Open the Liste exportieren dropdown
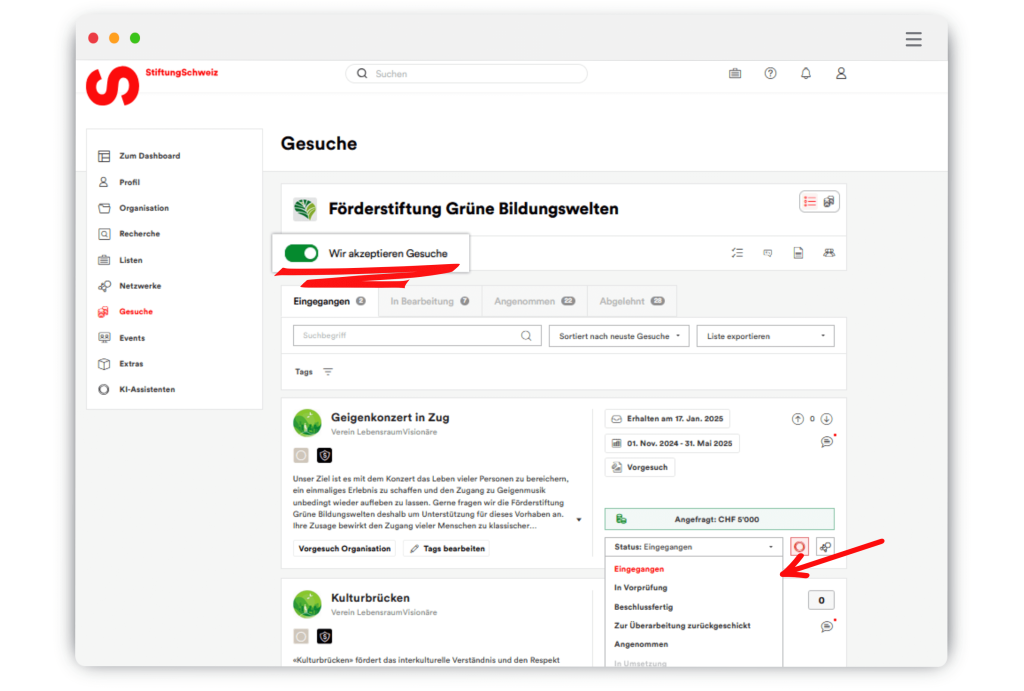The height and width of the screenshot is (691, 1024). tap(765, 337)
